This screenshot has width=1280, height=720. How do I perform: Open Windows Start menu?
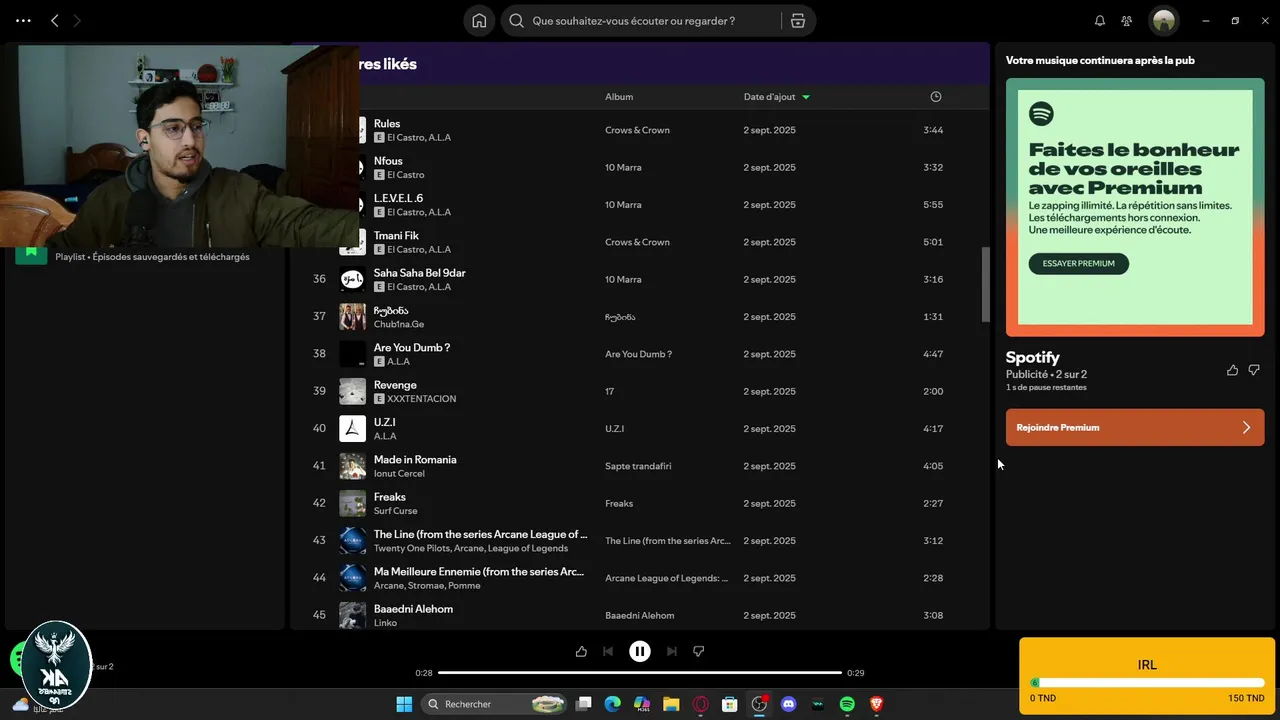pos(404,704)
